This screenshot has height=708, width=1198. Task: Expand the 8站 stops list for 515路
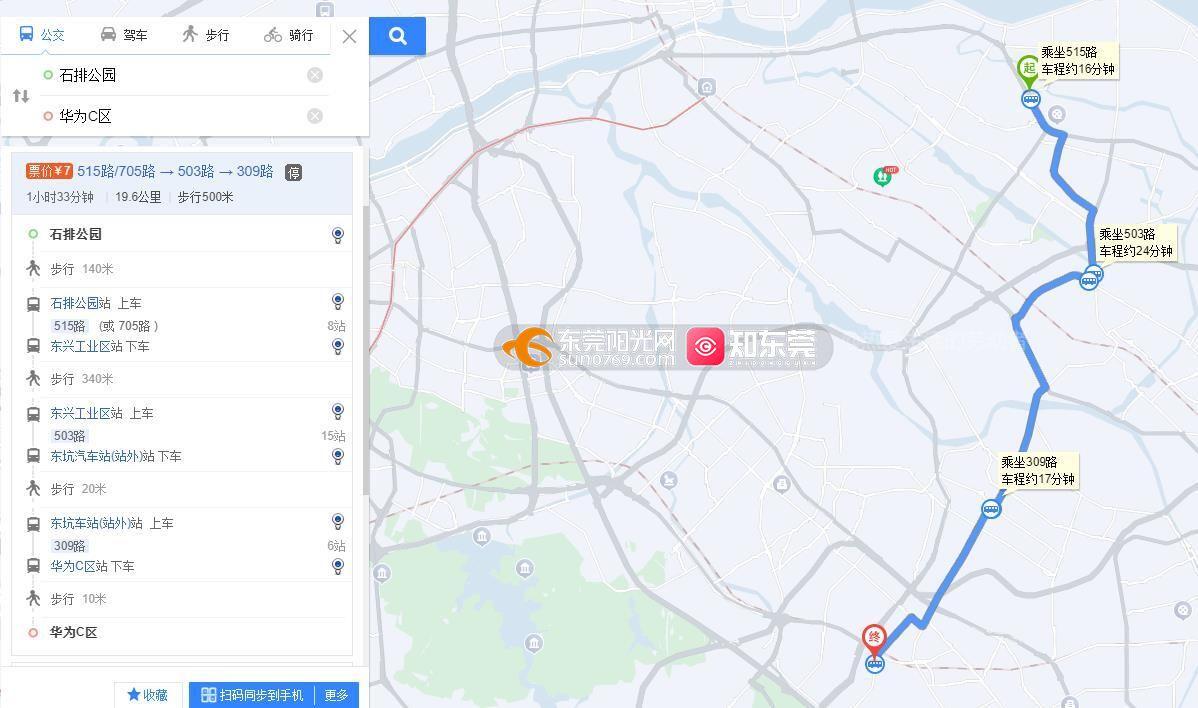coord(336,326)
